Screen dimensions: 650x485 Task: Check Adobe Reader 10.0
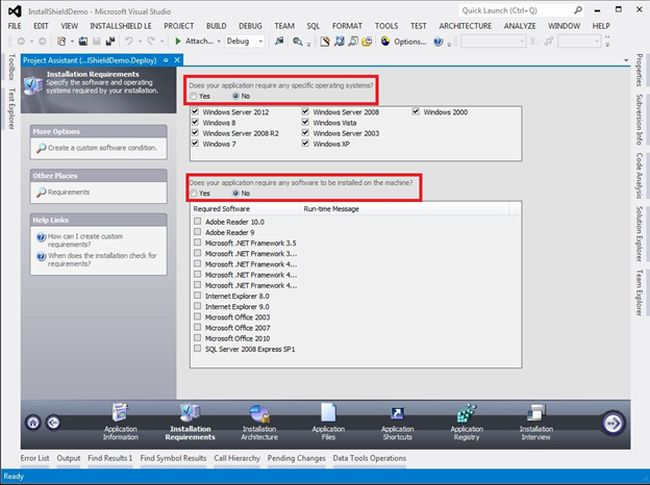pyautogui.click(x=197, y=221)
